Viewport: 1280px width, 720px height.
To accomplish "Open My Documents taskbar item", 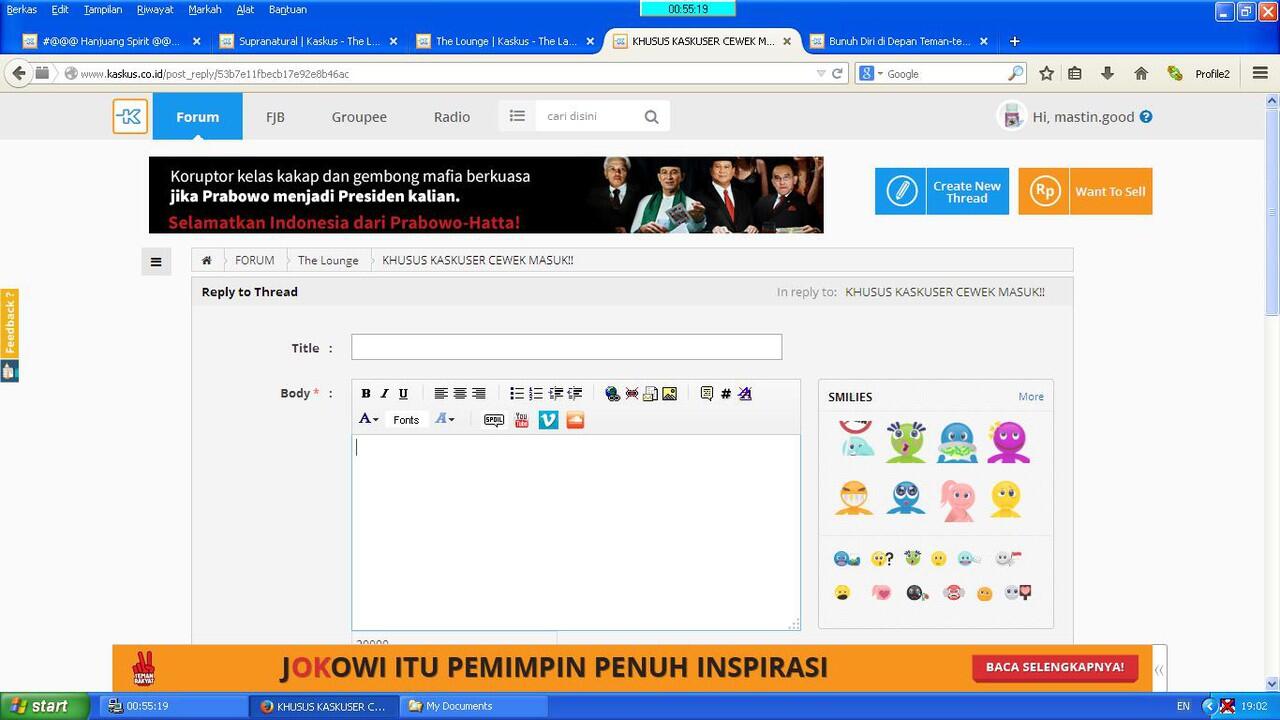I will pos(475,706).
